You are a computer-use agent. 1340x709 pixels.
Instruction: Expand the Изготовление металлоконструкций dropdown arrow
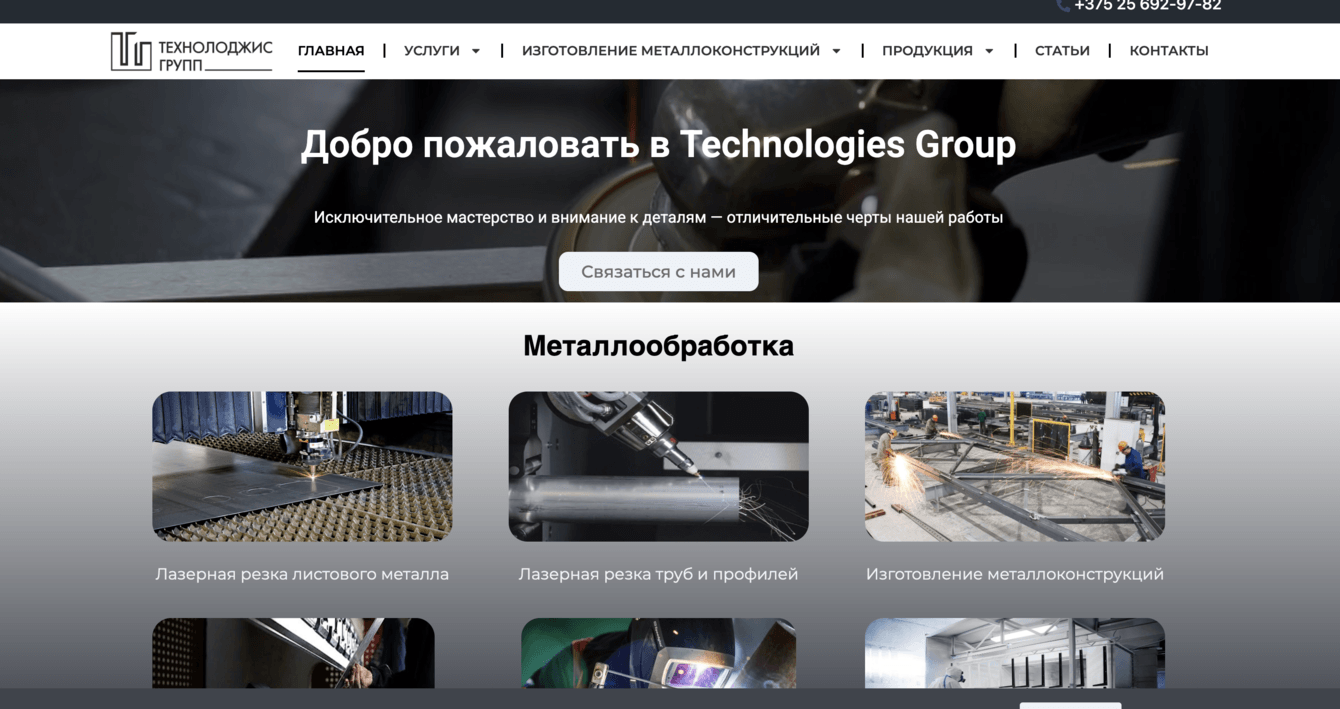click(836, 51)
